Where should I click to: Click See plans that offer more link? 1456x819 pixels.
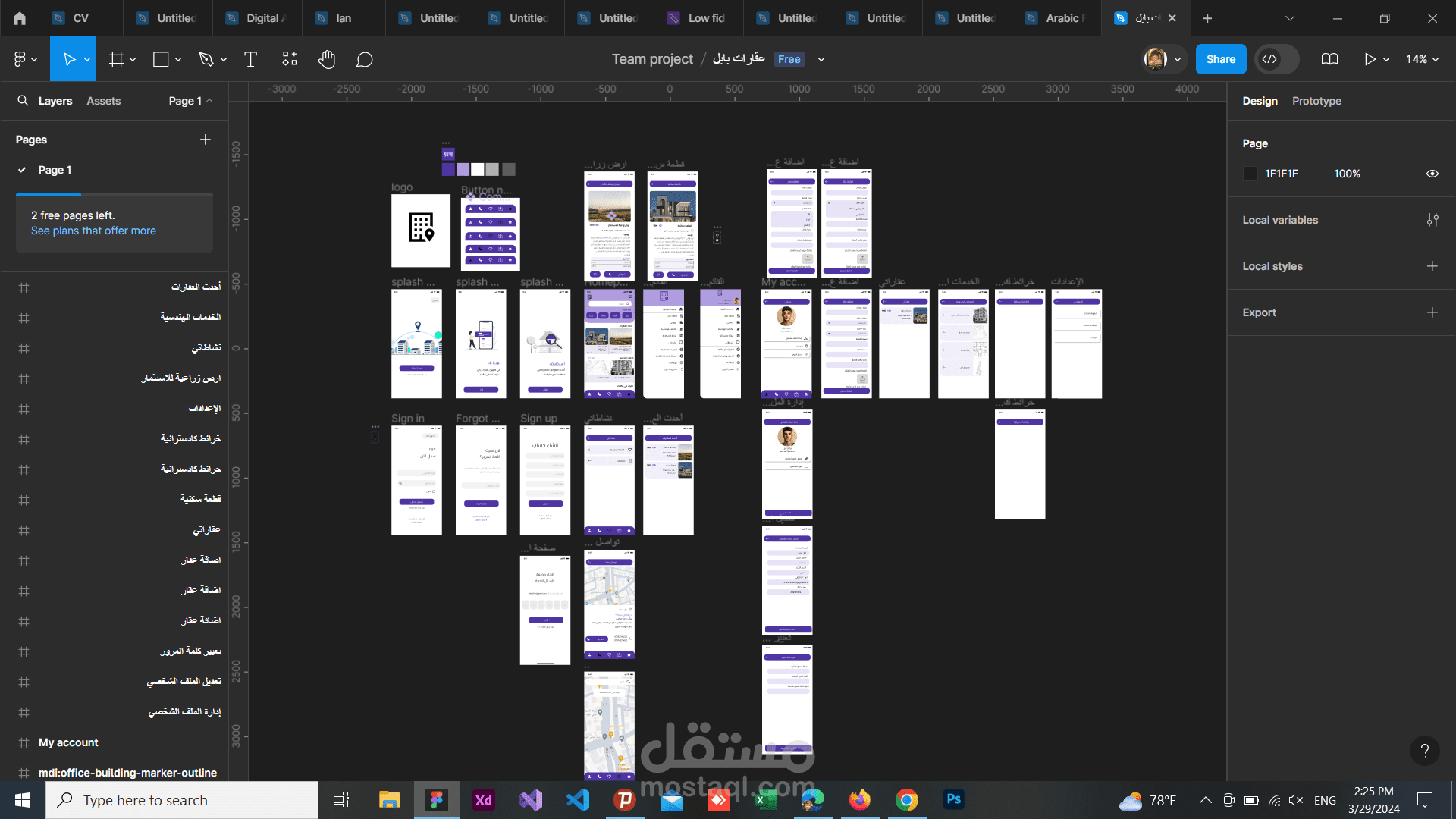coord(93,231)
